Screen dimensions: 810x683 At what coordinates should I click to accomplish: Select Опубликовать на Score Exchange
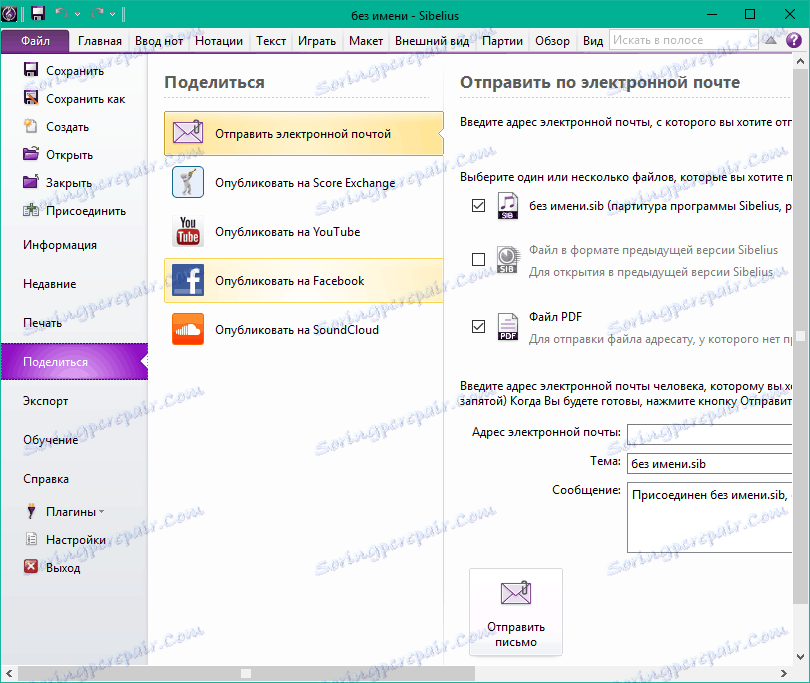304,182
